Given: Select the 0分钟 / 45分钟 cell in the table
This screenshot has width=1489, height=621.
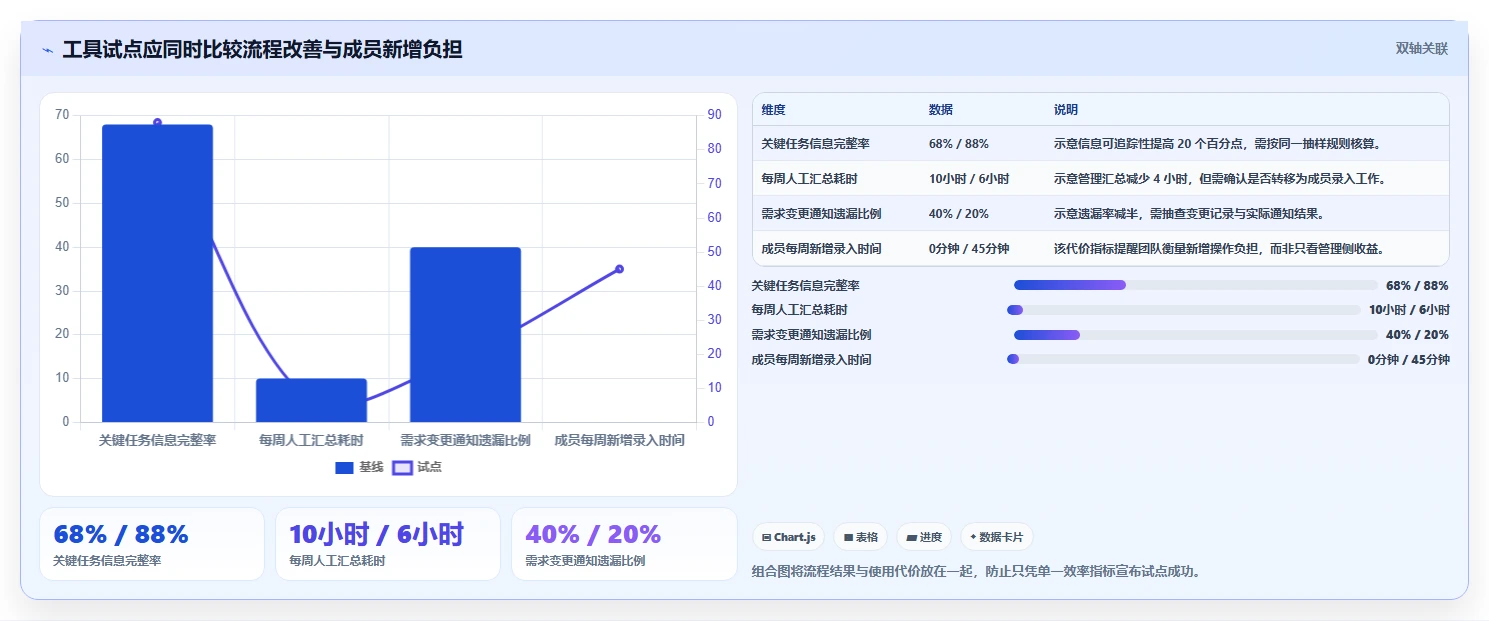Looking at the screenshot, I should point(969,249).
